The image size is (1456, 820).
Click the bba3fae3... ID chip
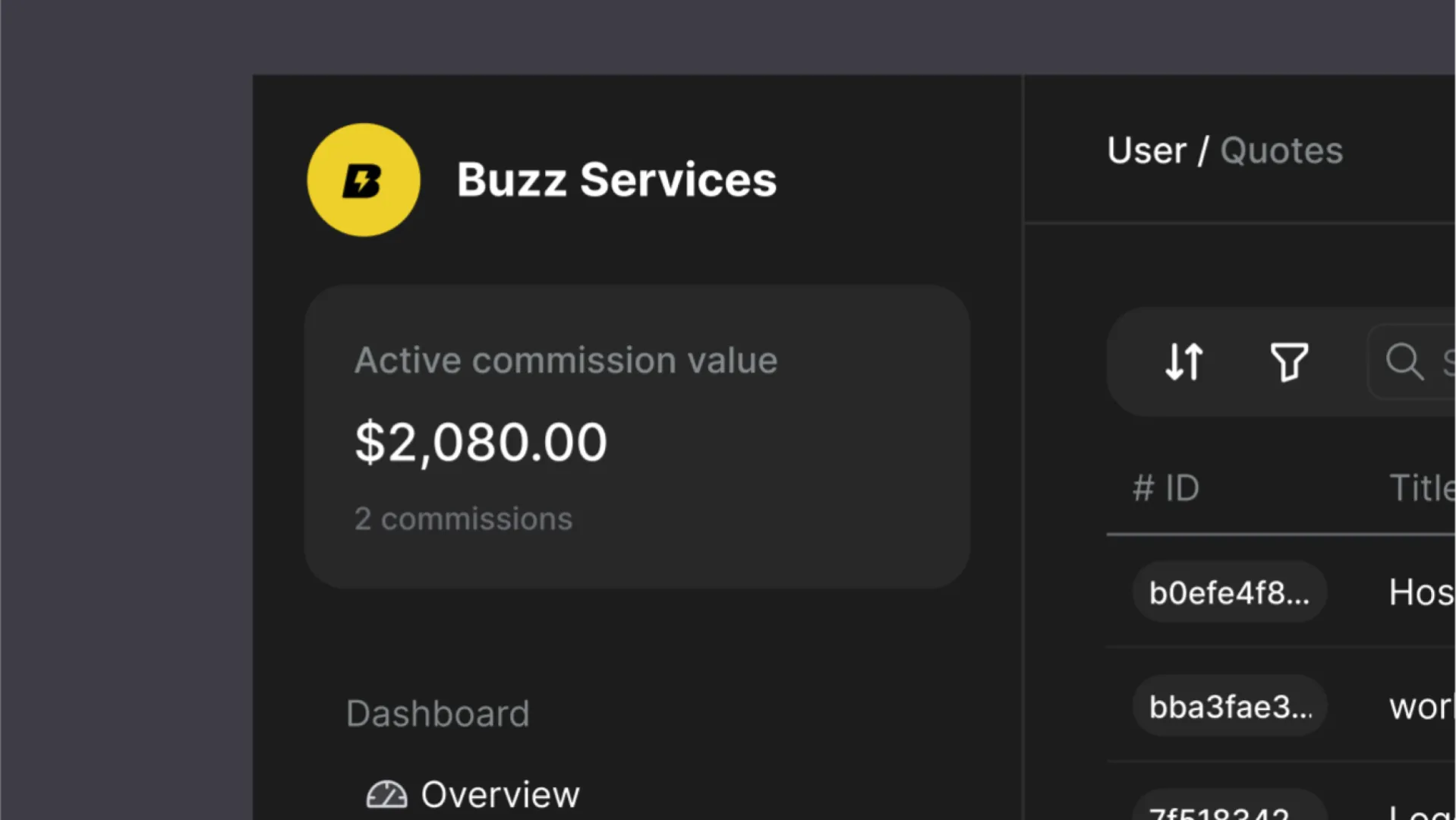coord(1229,707)
